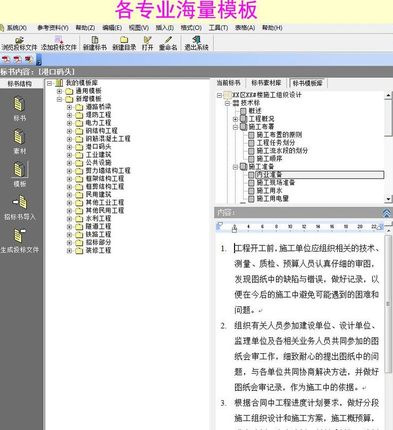Expand the 钢结构工程 folder
This screenshot has width=393, height=430.
coord(69,131)
